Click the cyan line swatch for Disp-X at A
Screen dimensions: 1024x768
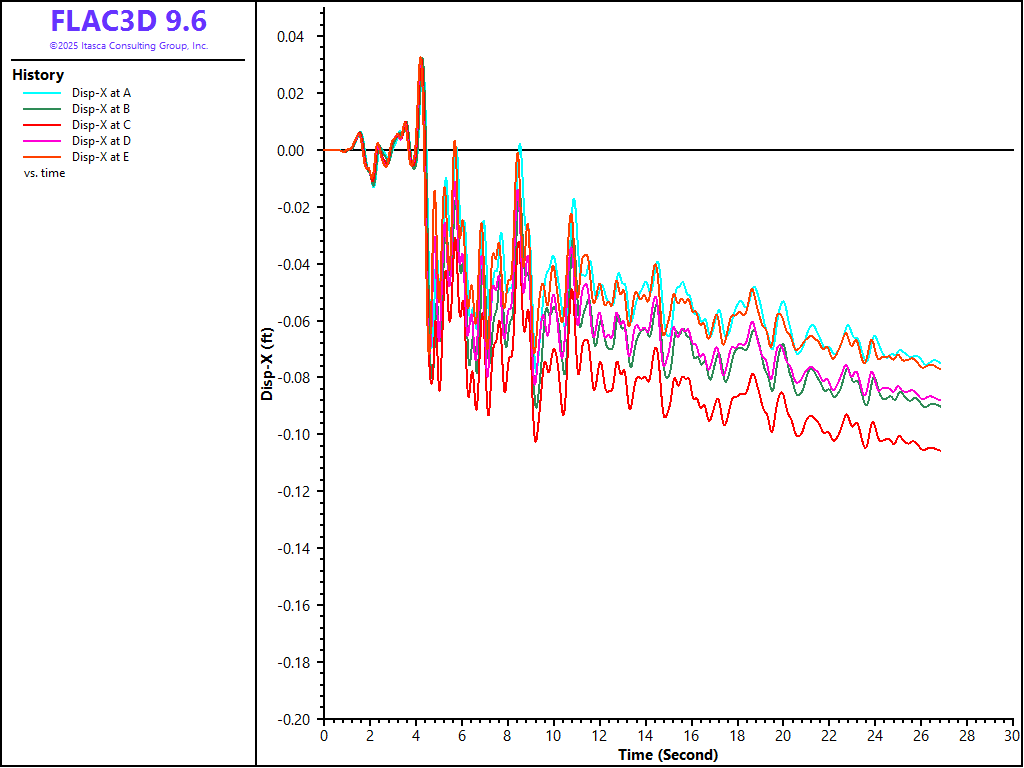coord(41,93)
